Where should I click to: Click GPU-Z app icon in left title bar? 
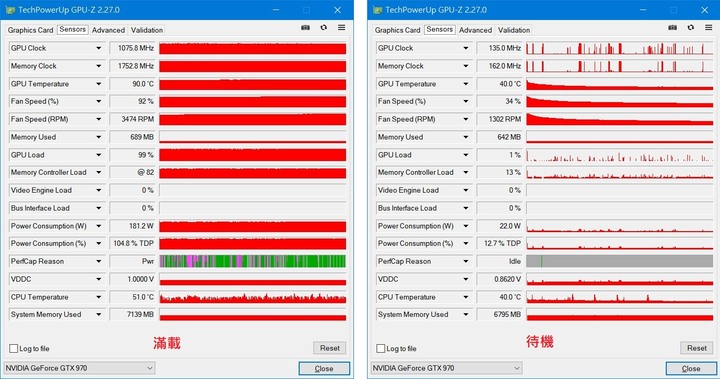pyautogui.click(x=10, y=10)
